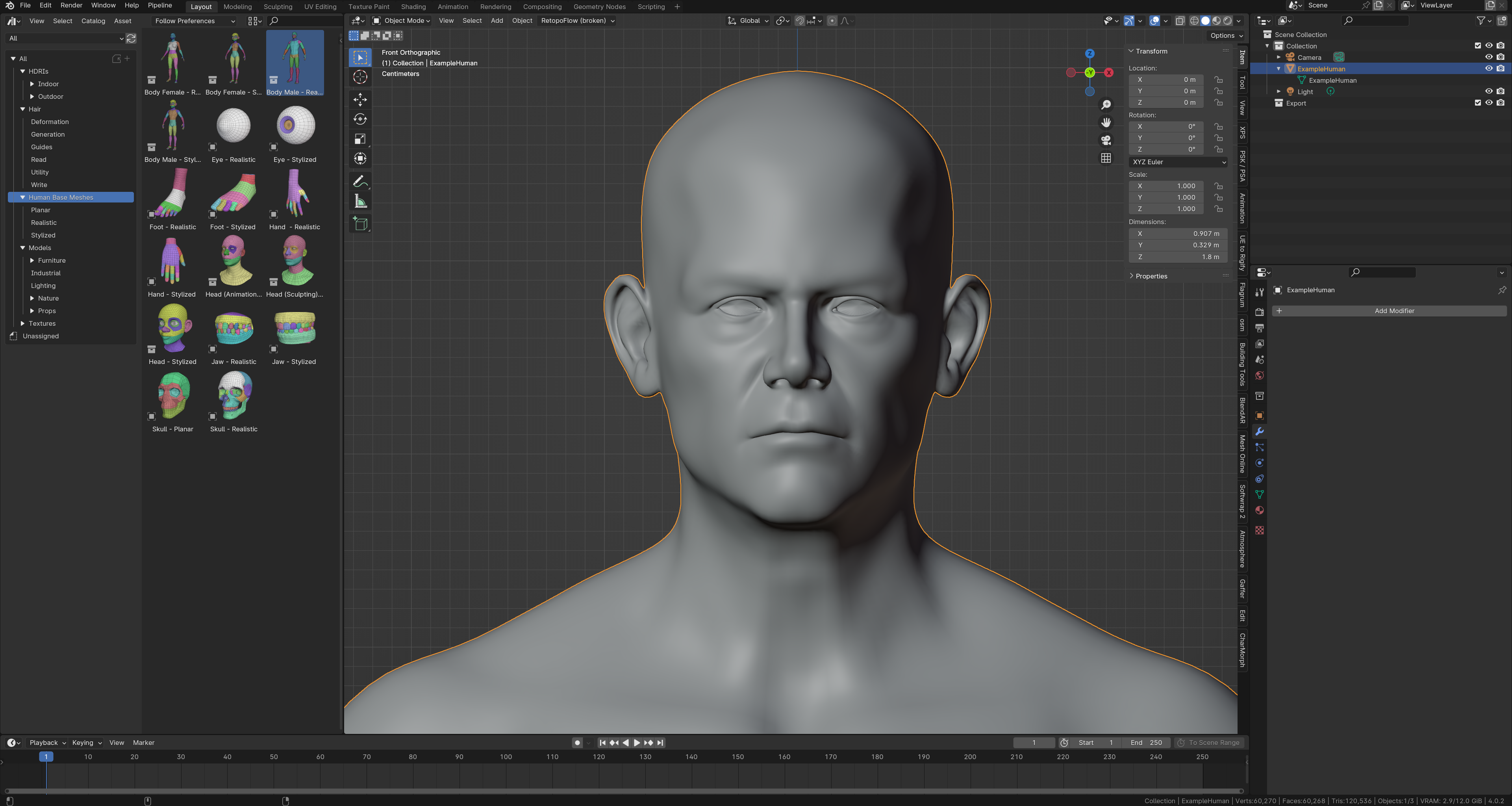Expand the Furniture catalog
The image size is (1512, 806).
[32, 261]
